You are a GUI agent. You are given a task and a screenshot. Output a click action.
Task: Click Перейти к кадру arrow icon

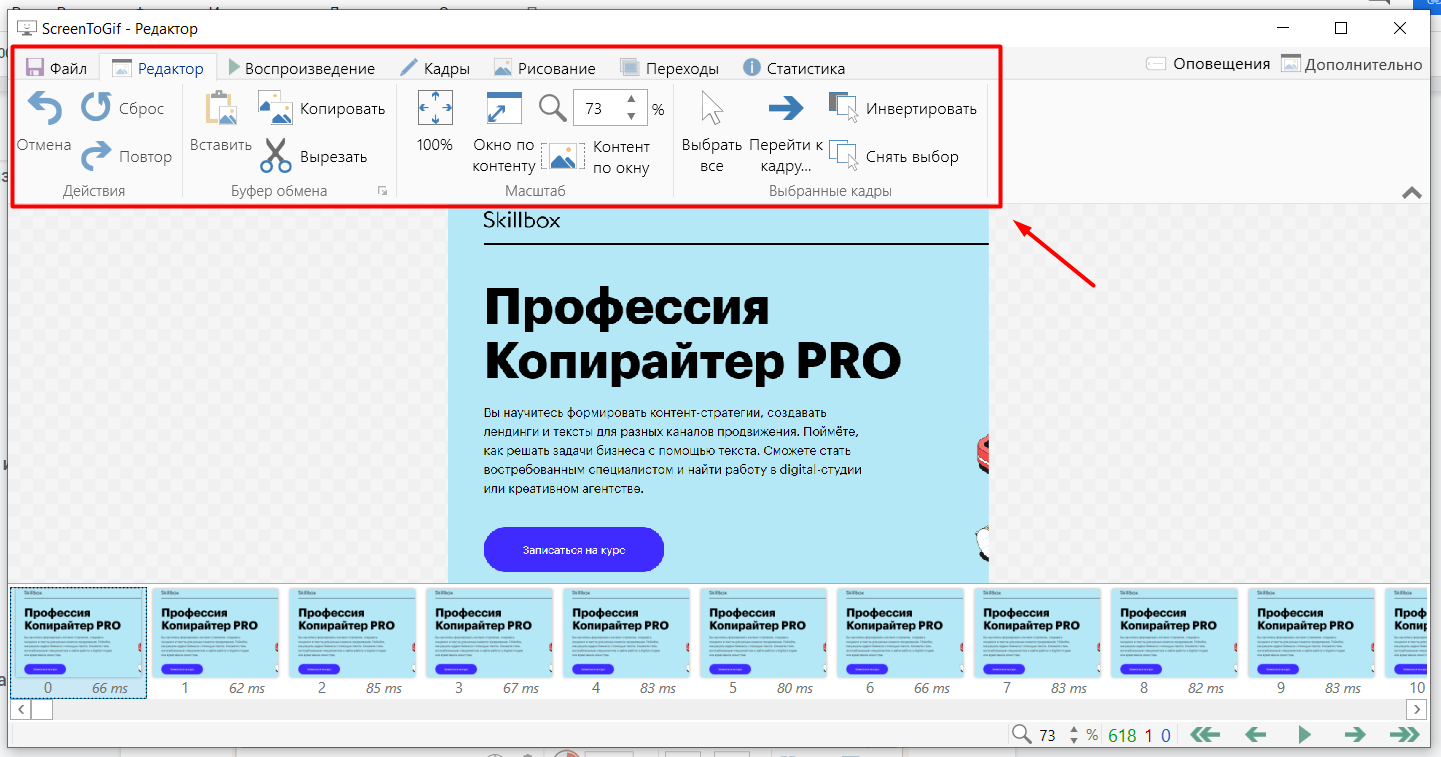786,108
